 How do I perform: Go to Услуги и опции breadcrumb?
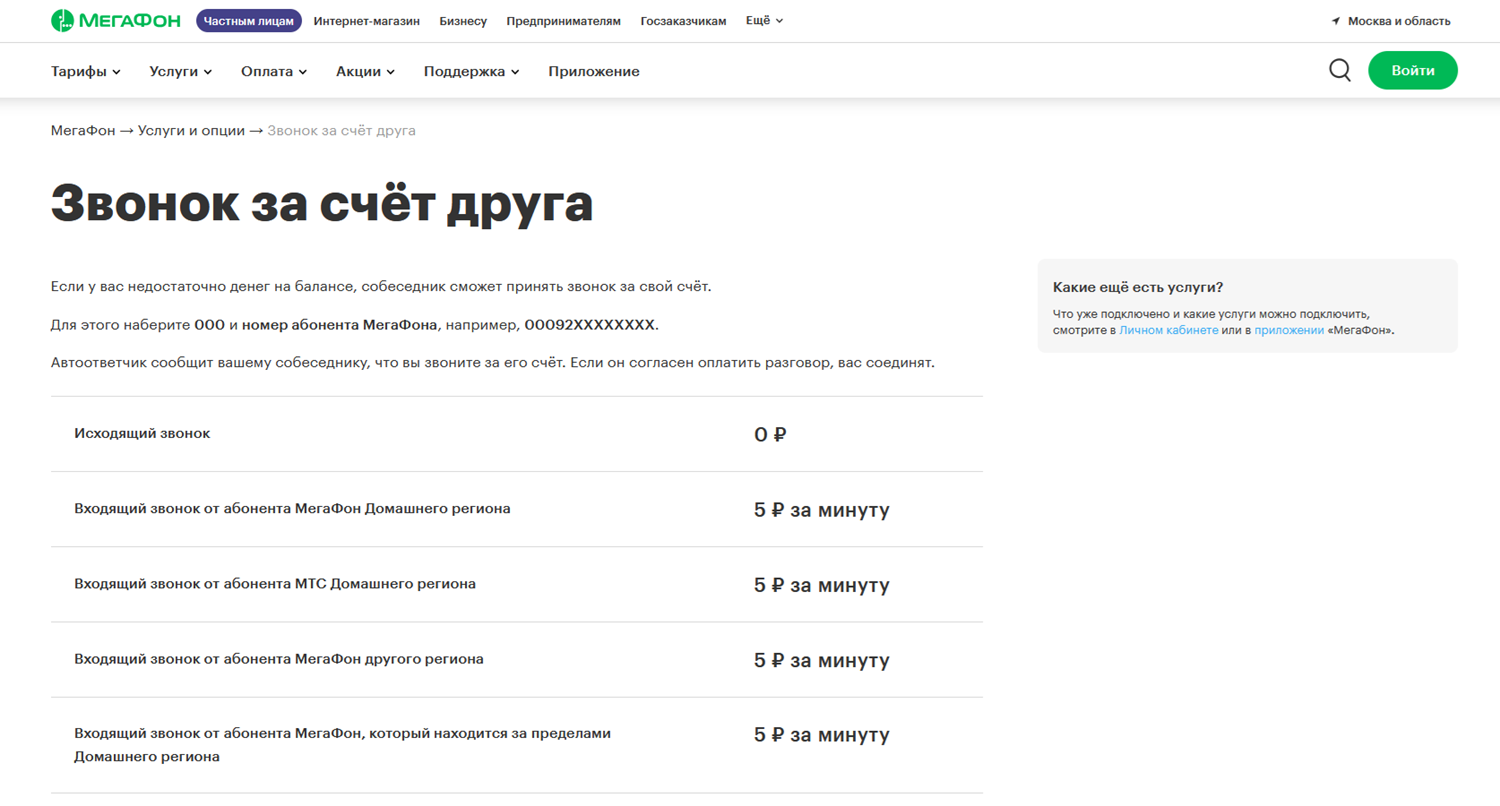[191, 131]
